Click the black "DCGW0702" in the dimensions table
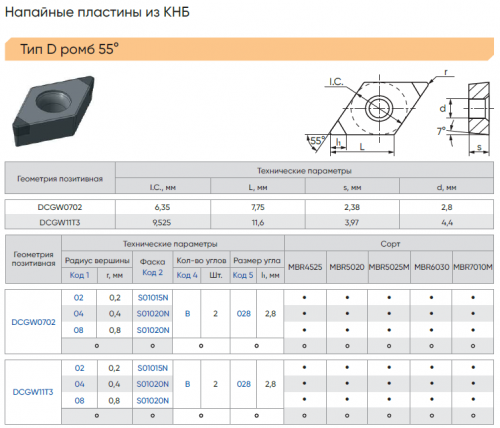 click(60, 207)
